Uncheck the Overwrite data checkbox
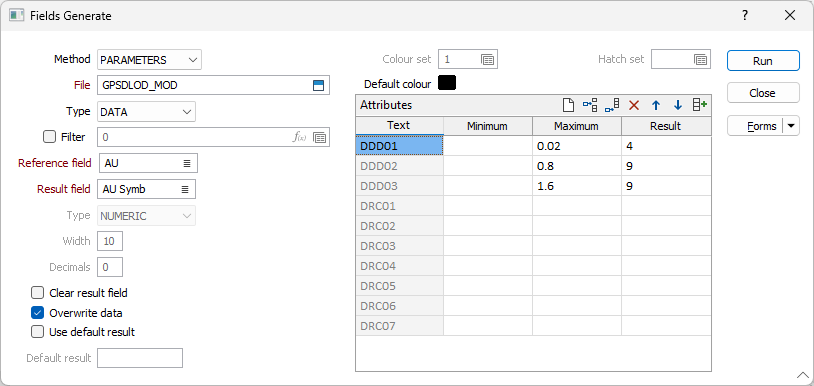 tap(37, 313)
